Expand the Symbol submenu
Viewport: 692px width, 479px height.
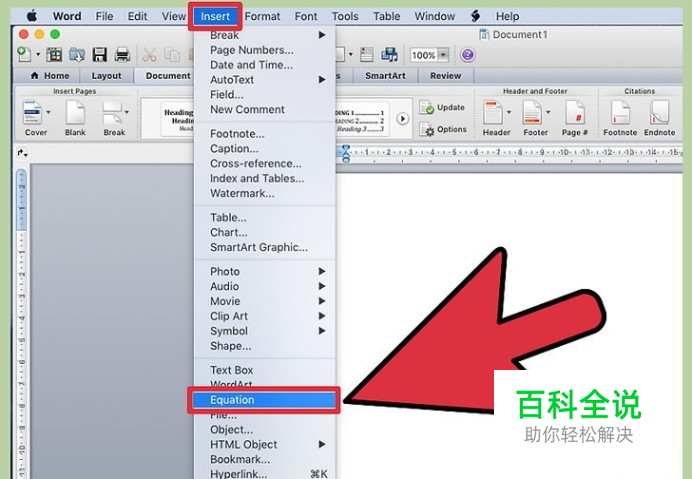click(265, 331)
